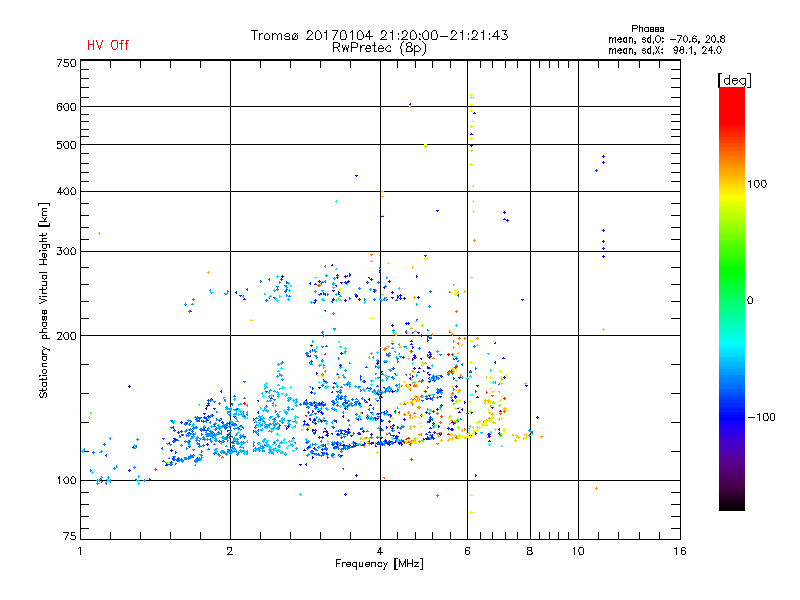Click the 'Phases' header text
The height and width of the screenshot is (600, 800).
tap(647, 29)
